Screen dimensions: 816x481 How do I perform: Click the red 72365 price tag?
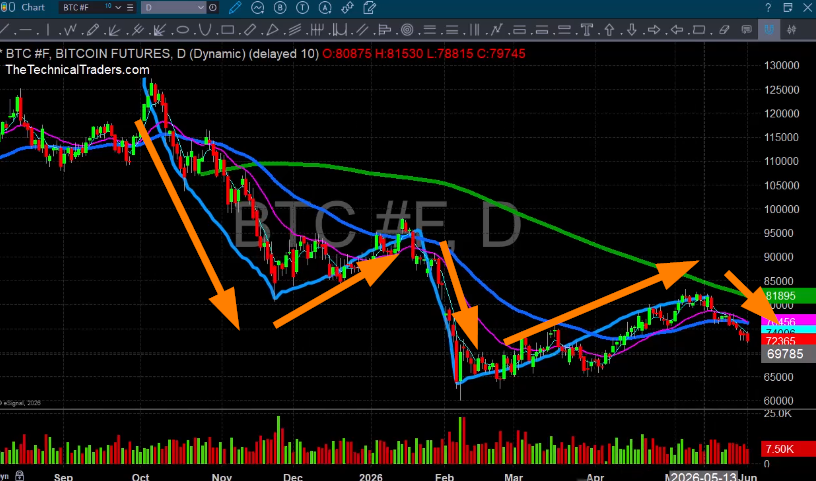pos(788,341)
